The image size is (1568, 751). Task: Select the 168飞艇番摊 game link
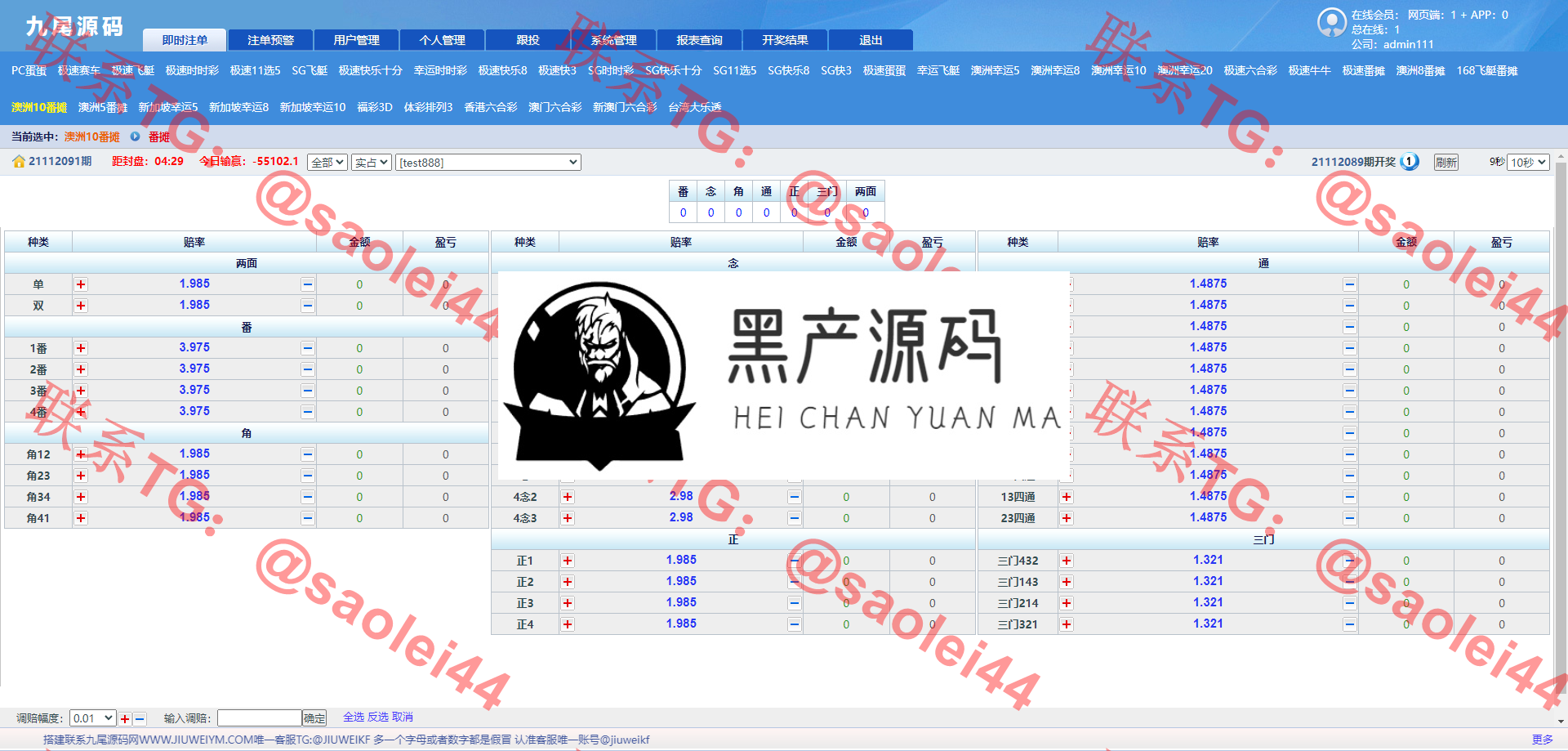click(1487, 71)
